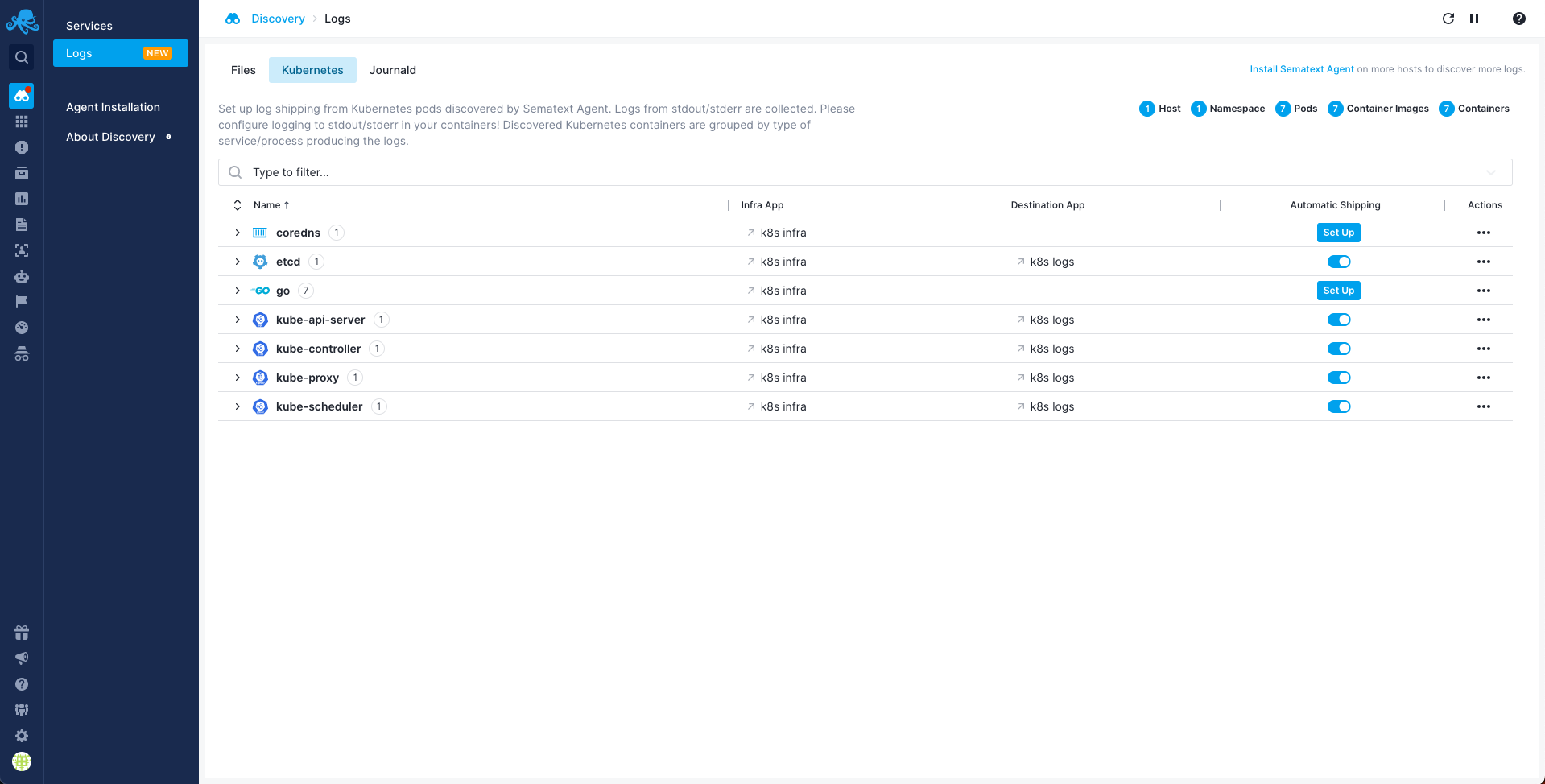The image size is (1545, 784).
Task: Open actions menu for coredns
Action: (x=1484, y=233)
